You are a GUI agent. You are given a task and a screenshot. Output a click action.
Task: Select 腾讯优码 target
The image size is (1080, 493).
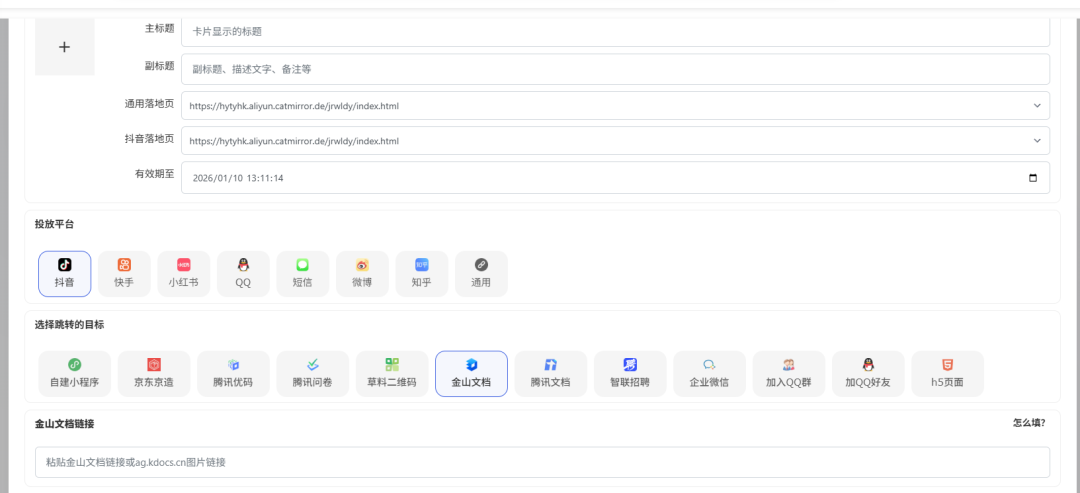point(233,374)
